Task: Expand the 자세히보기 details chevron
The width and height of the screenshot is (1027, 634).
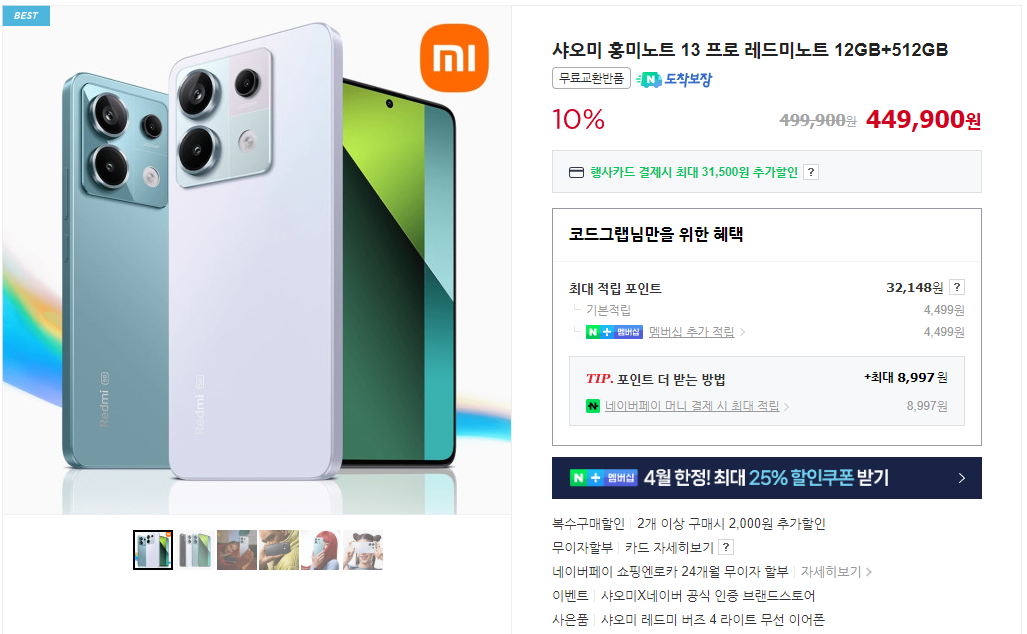Action: (x=868, y=572)
